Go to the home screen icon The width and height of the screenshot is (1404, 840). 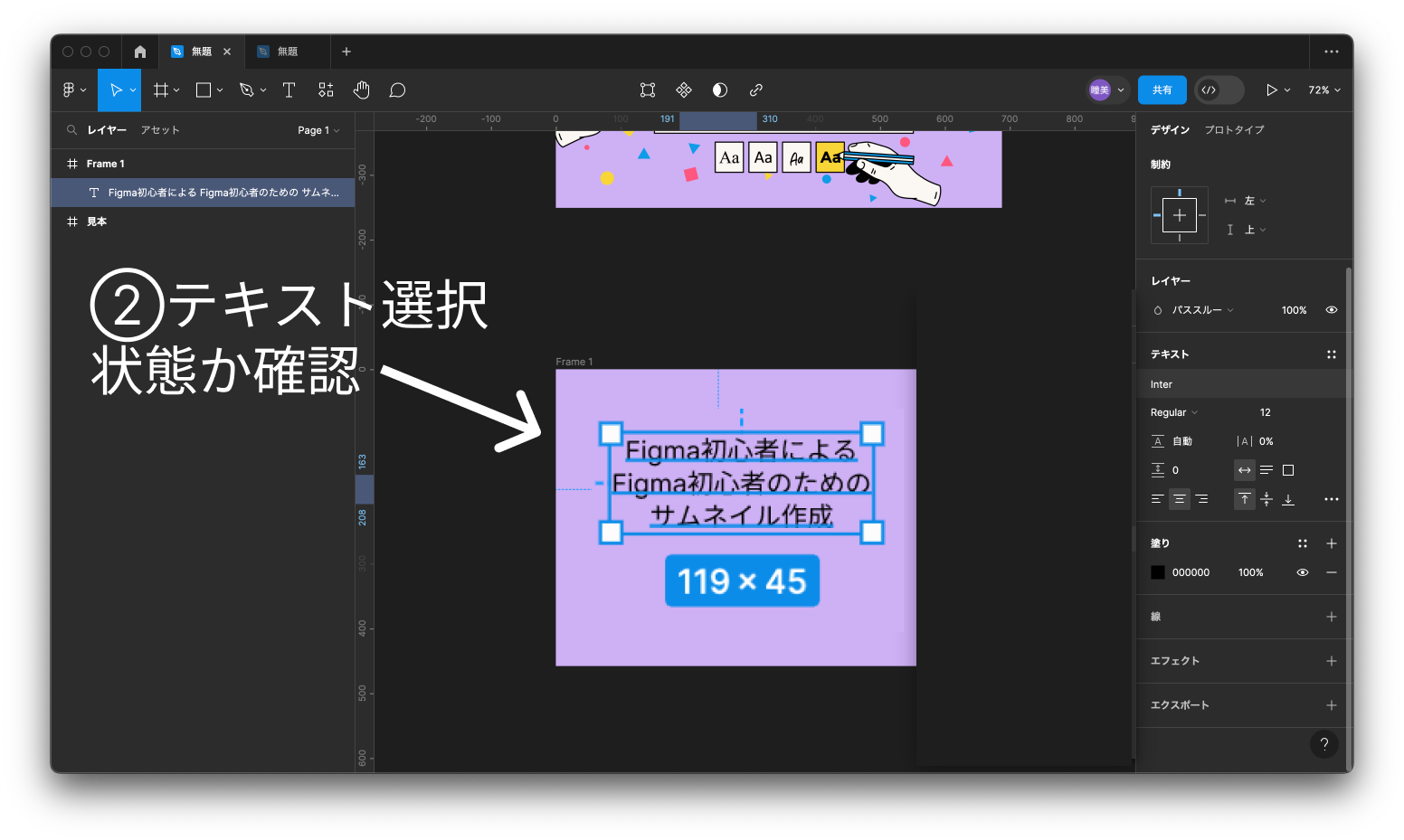coord(140,52)
